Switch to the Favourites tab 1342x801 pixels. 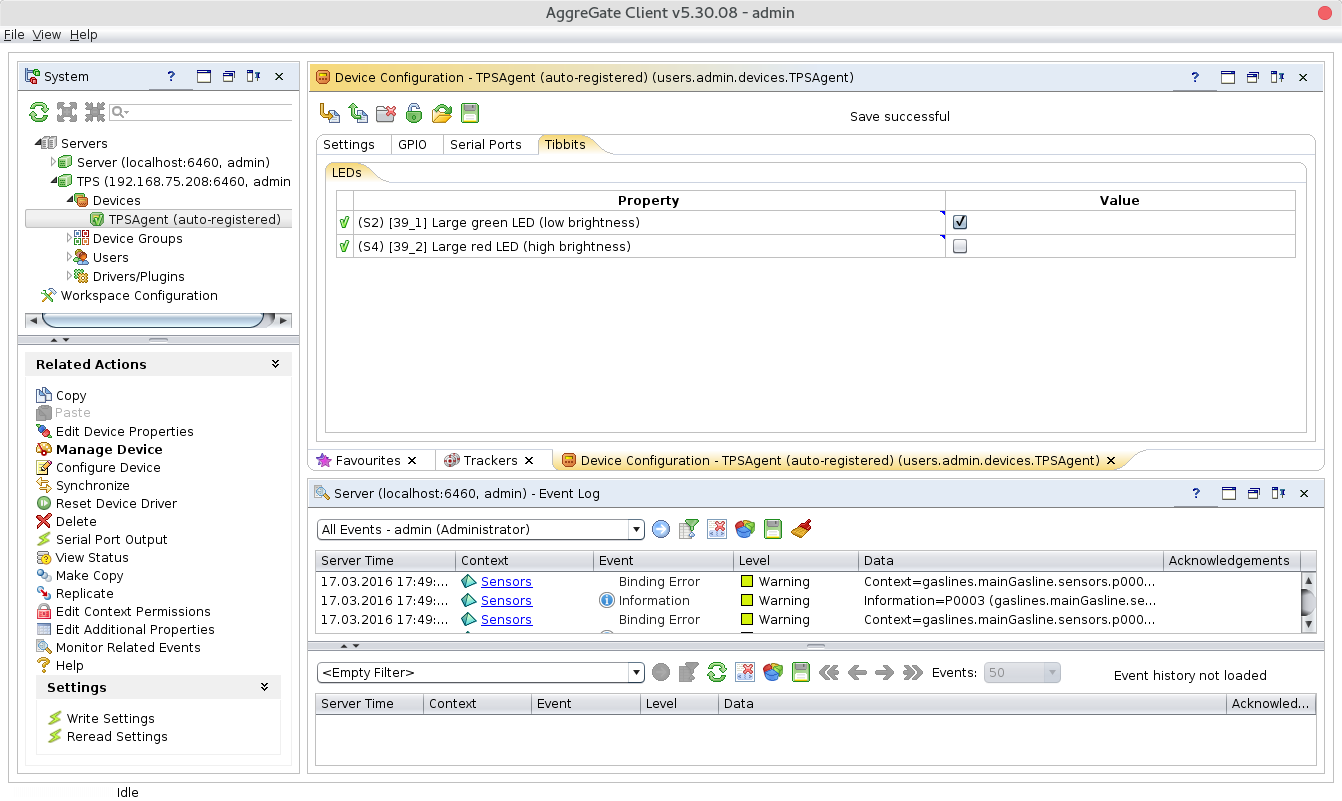(367, 460)
